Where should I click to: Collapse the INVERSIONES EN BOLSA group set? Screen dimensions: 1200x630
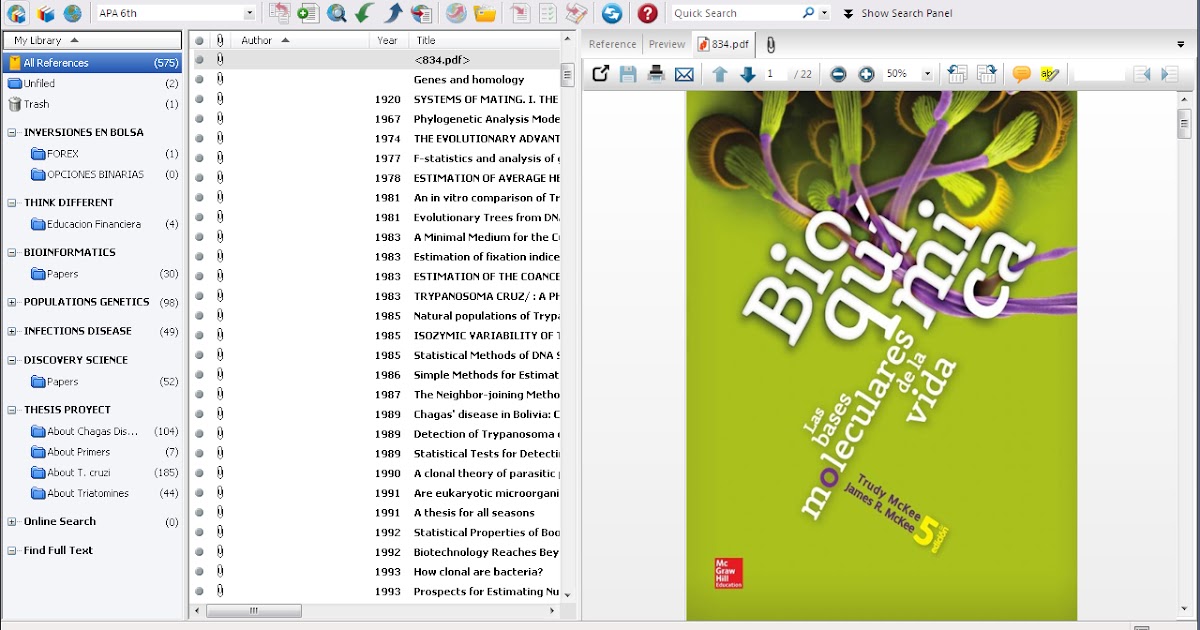point(12,132)
